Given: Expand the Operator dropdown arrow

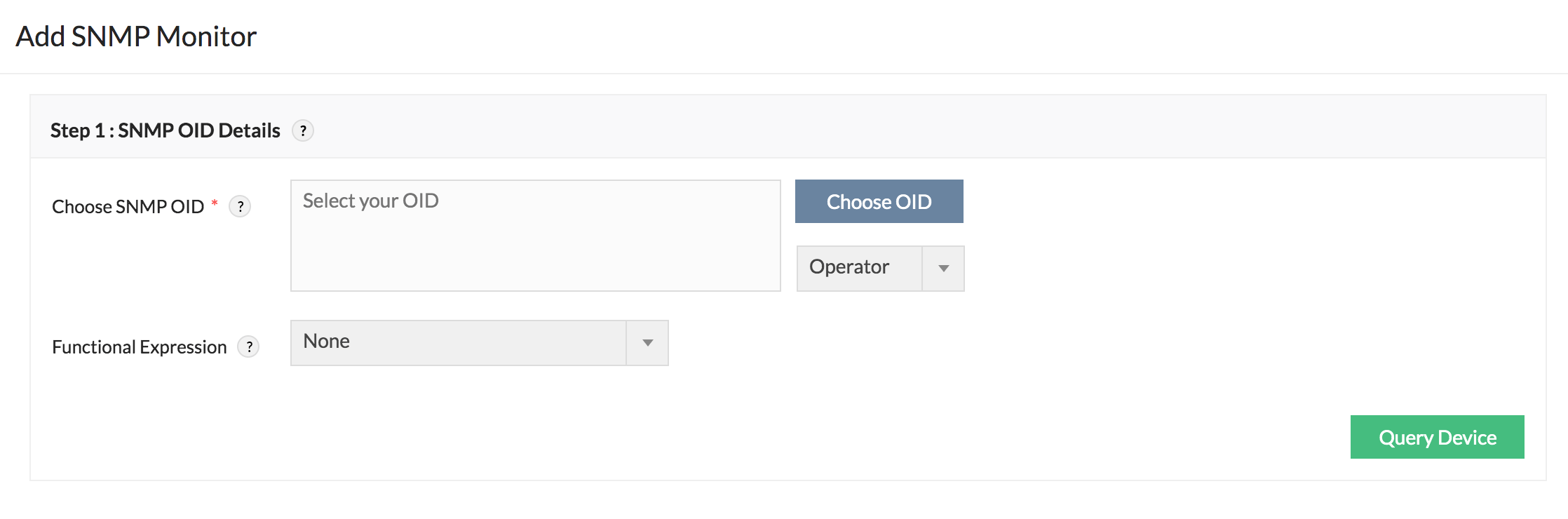Looking at the screenshot, I should (943, 269).
